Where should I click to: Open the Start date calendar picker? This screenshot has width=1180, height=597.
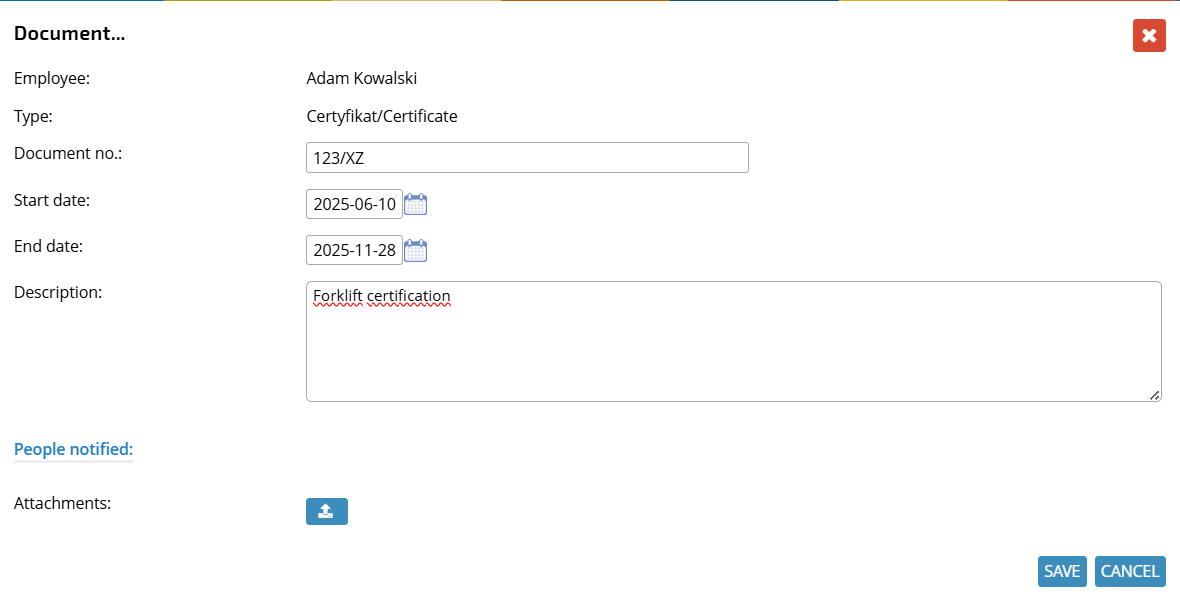(415, 204)
